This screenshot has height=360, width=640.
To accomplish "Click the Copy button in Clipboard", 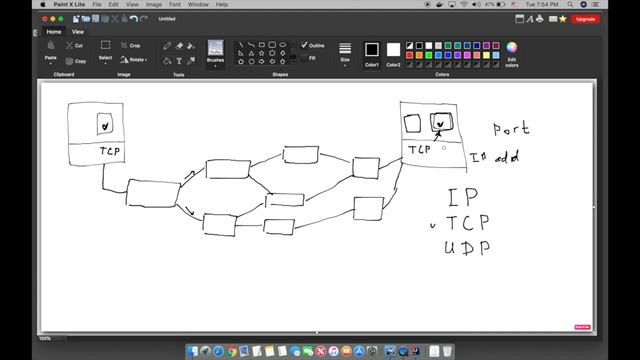I will 76,61.
